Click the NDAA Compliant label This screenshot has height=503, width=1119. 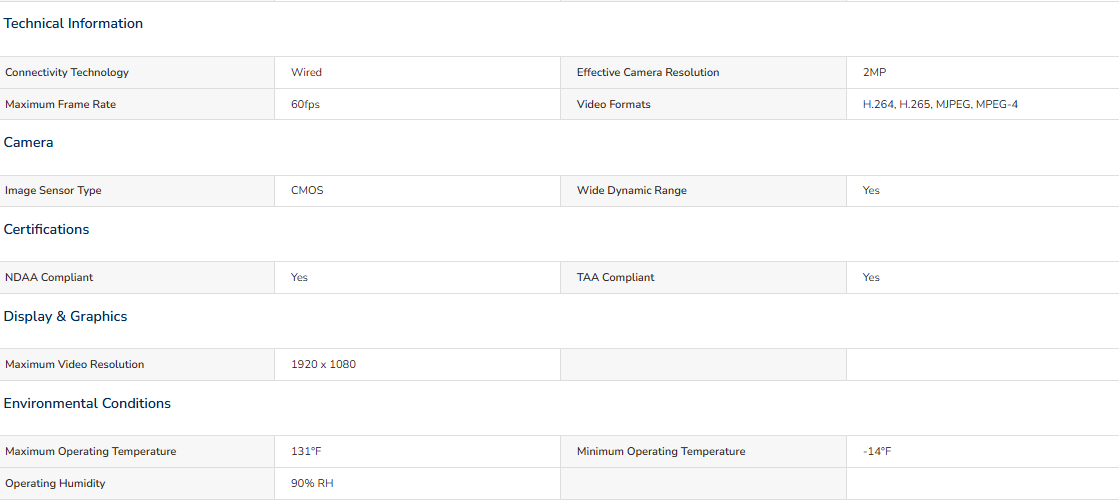coord(49,278)
